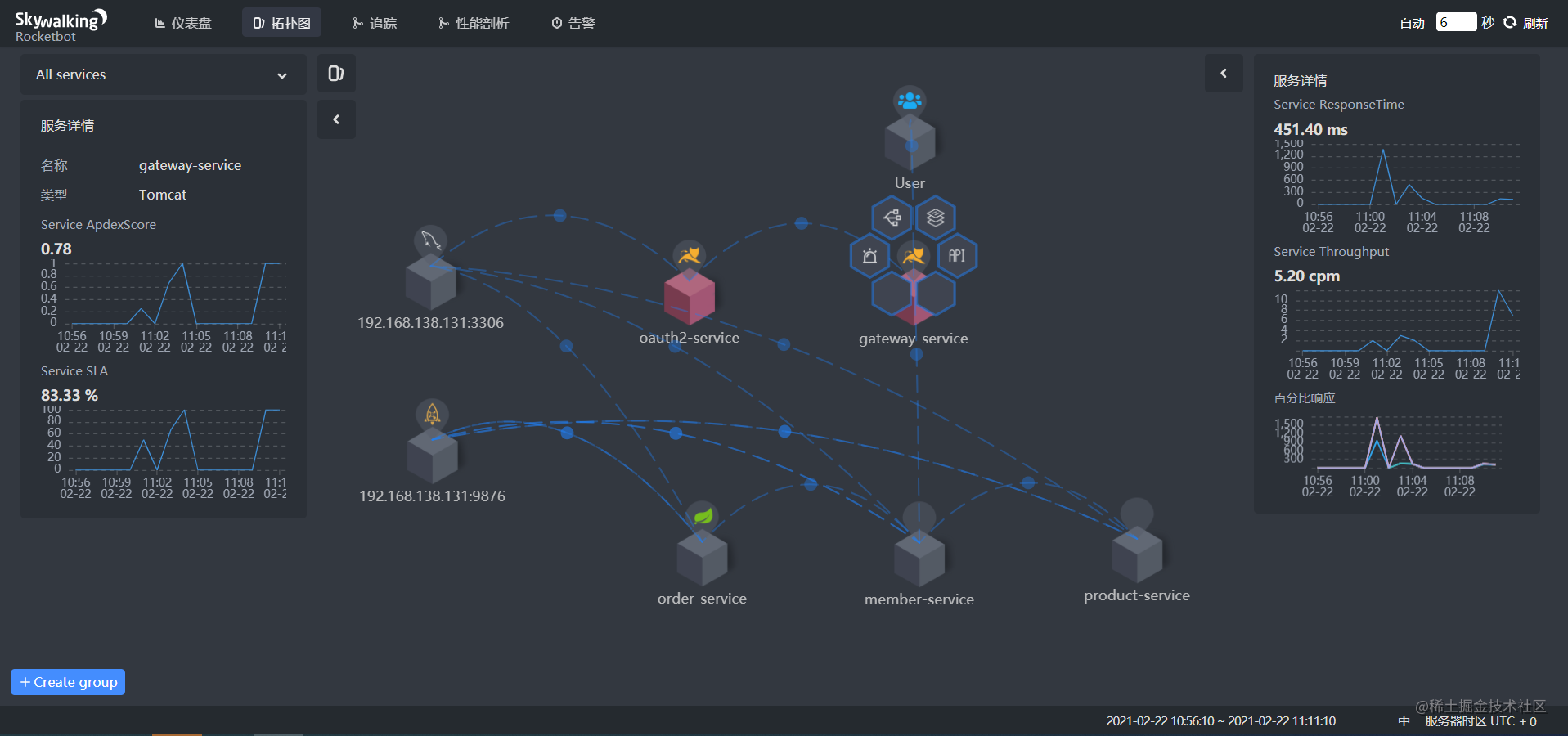This screenshot has height=736, width=1568.
Task: Click the oauth2-service red node icon
Action: point(690,297)
